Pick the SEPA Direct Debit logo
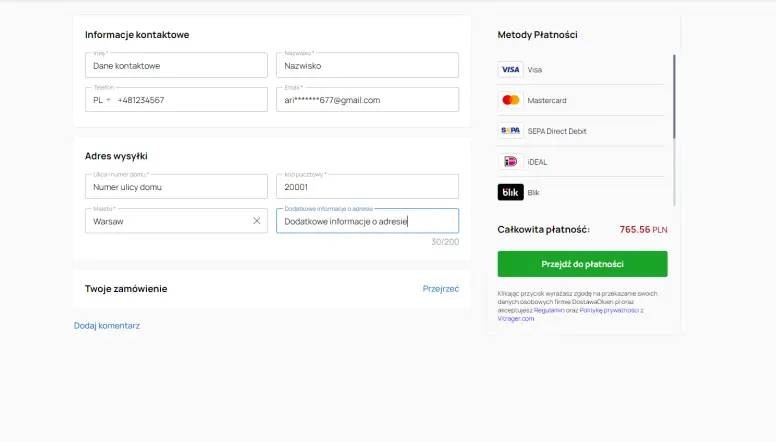Viewport: 776px width, 442px height. pyautogui.click(x=510, y=131)
